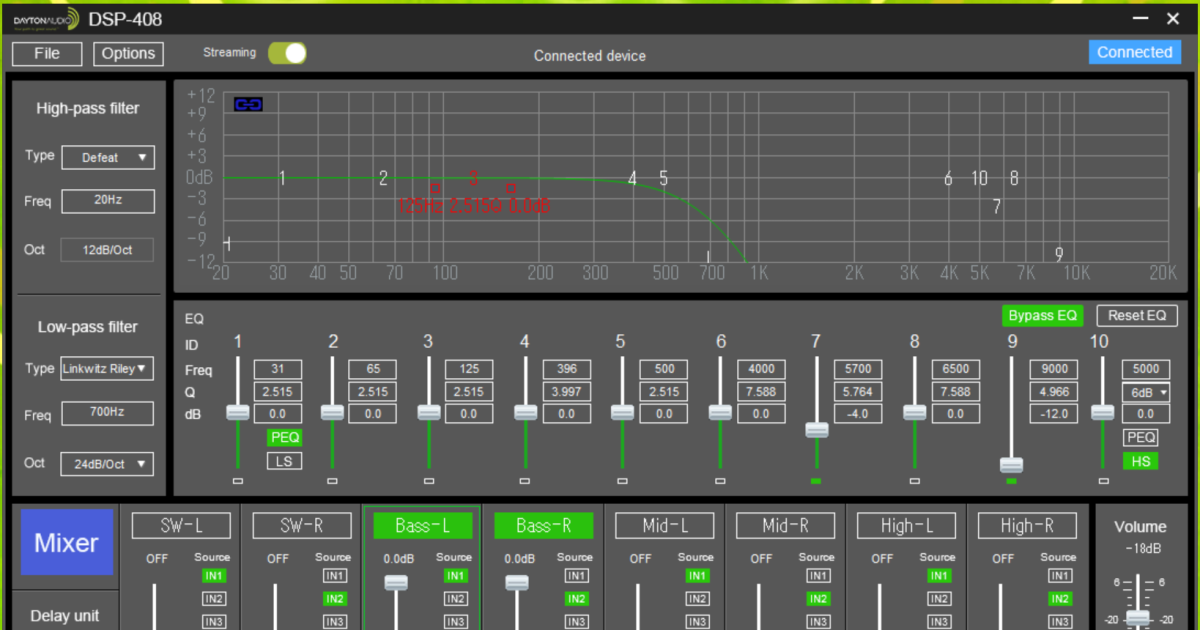
Task: Click the Reset EQ button
Action: pos(1137,315)
